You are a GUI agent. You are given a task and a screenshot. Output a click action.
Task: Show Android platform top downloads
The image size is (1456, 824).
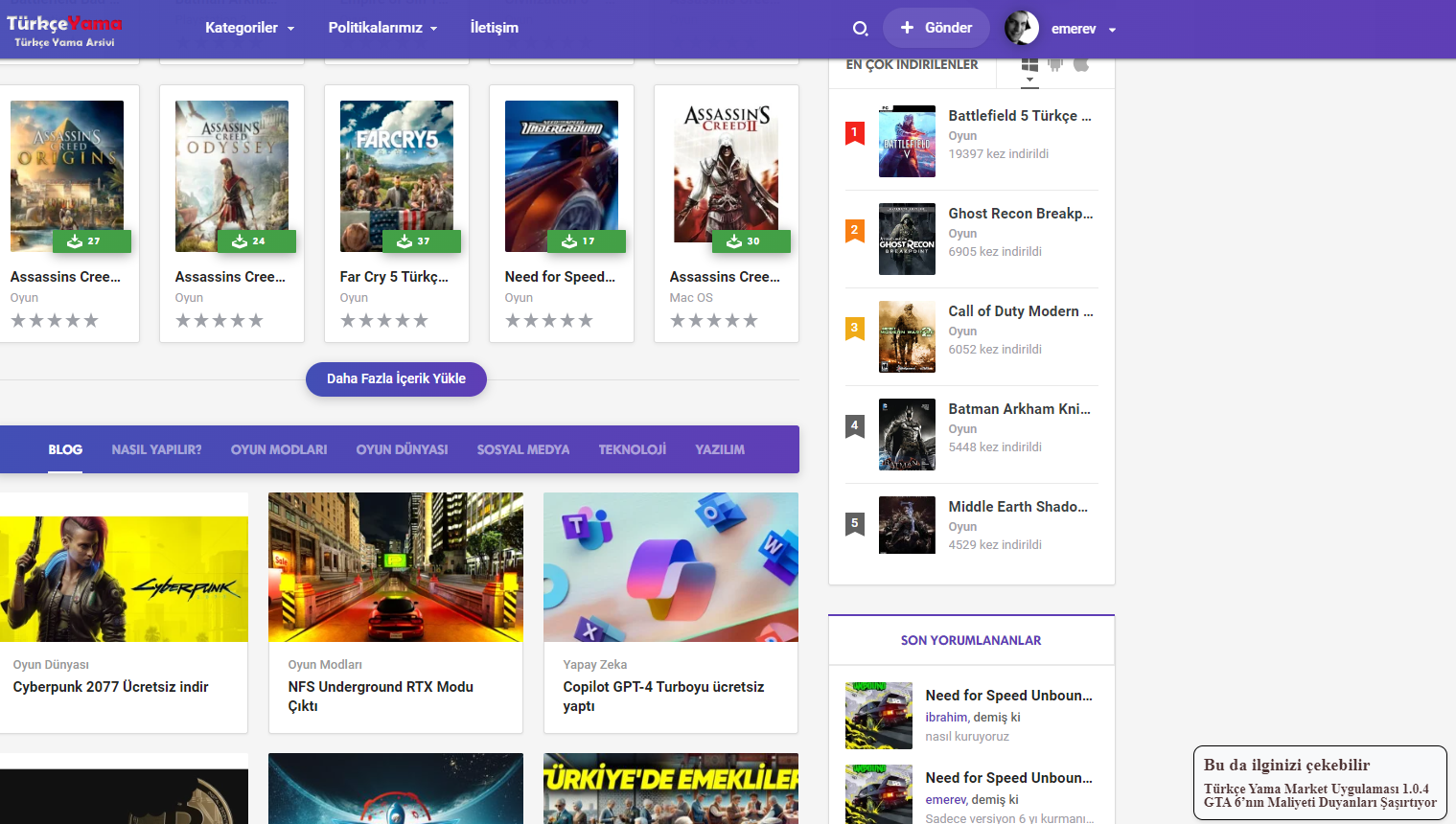coord(1055,64)
